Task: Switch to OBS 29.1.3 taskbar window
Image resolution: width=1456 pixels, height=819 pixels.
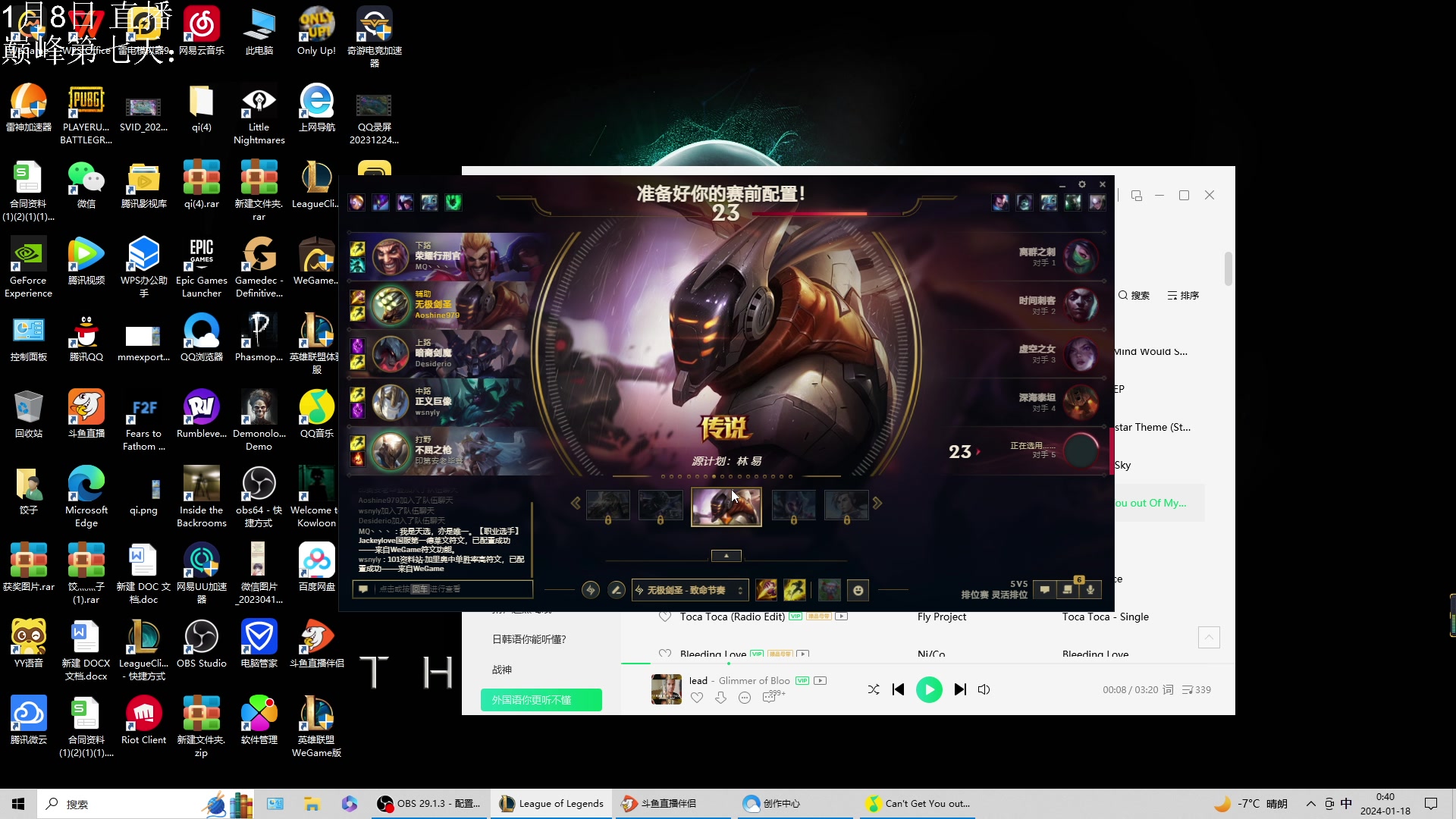Action: (x=431, y=803)
